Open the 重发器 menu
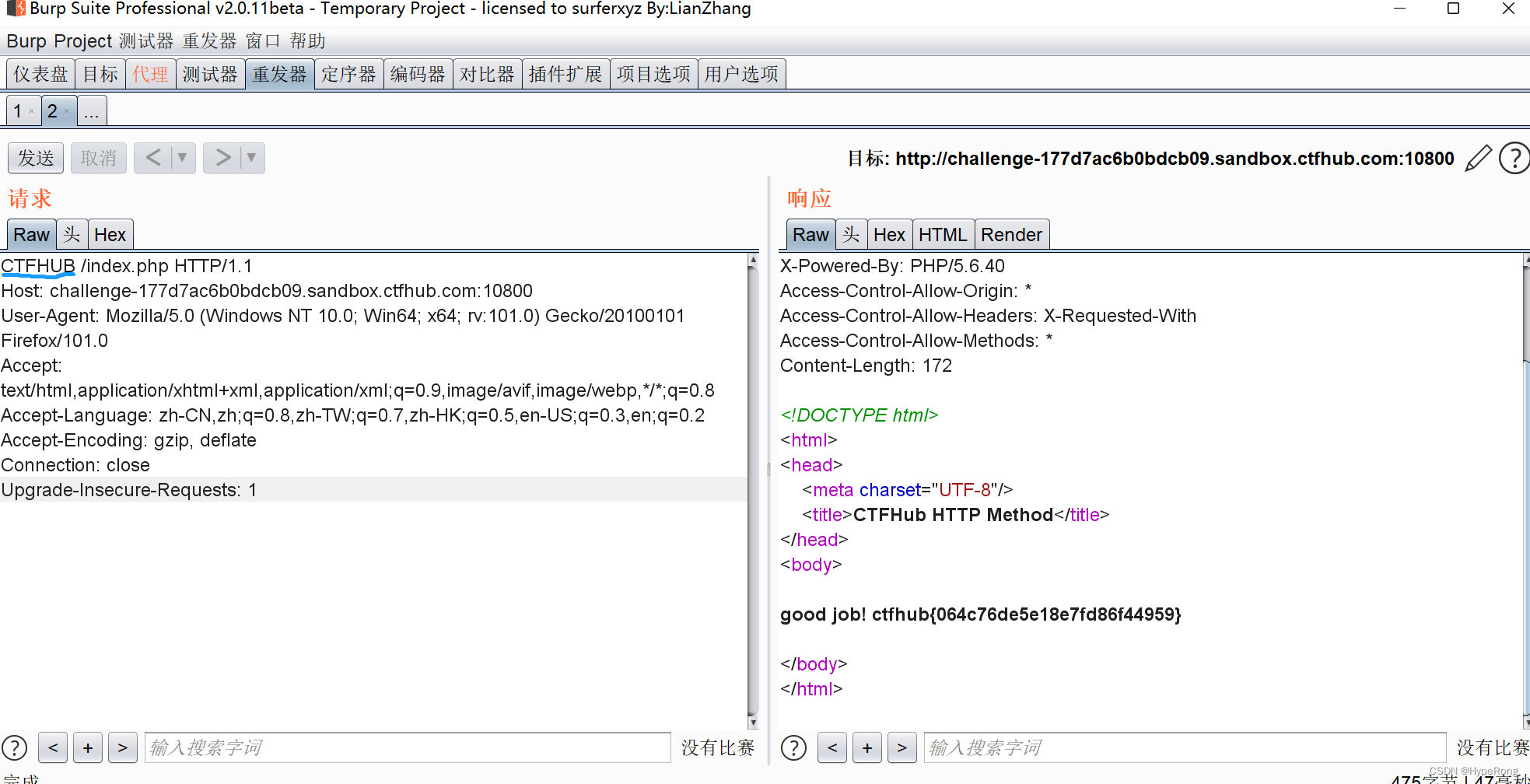 [209, 41]
